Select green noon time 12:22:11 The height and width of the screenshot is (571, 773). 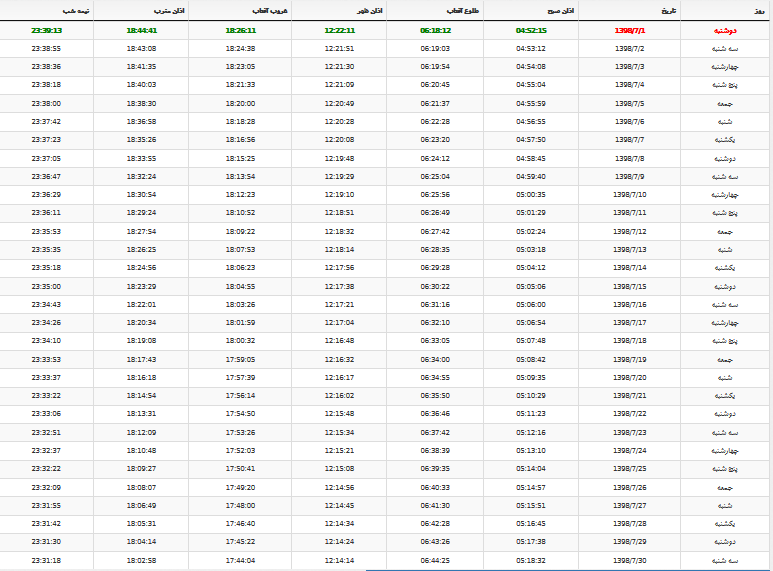click(340, 31)
